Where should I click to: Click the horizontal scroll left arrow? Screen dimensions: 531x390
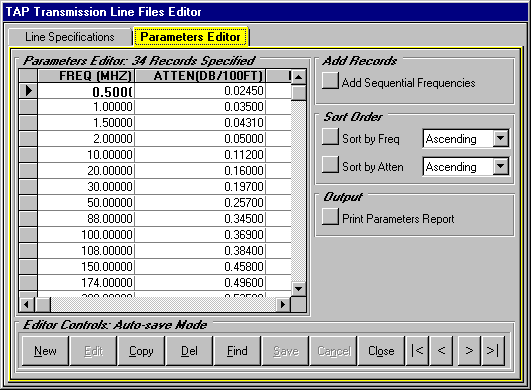tap(26, 305)
